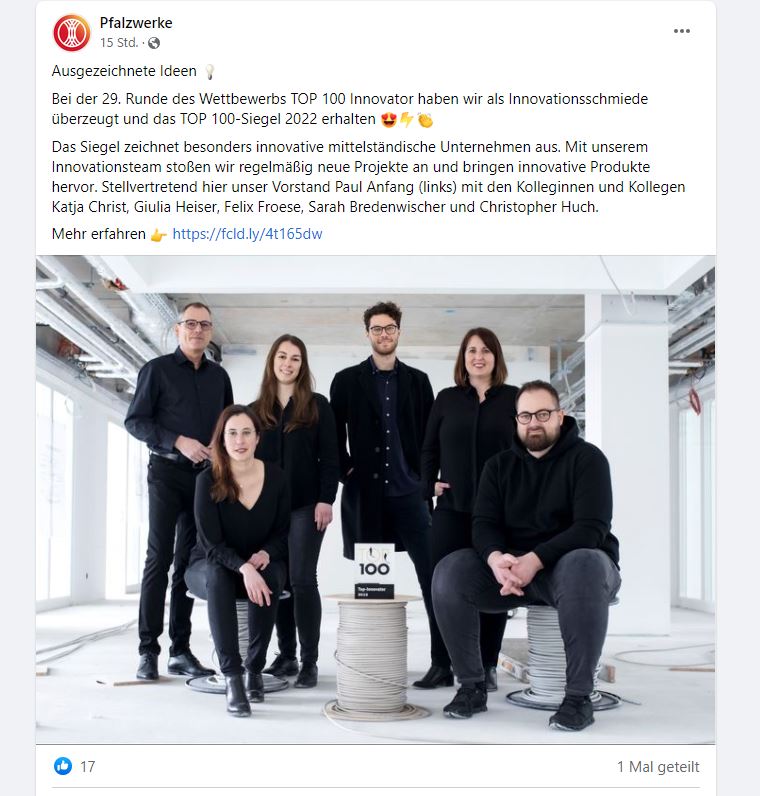760x796 pixels.
Task: Click the globe public-audience icon
Action: [x=154, y=43]
